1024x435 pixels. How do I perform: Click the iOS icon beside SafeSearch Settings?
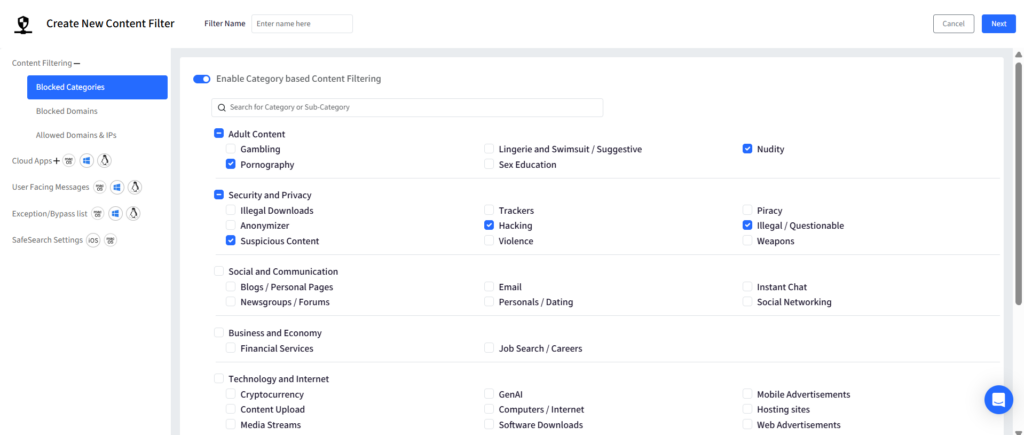pos(93,240)
